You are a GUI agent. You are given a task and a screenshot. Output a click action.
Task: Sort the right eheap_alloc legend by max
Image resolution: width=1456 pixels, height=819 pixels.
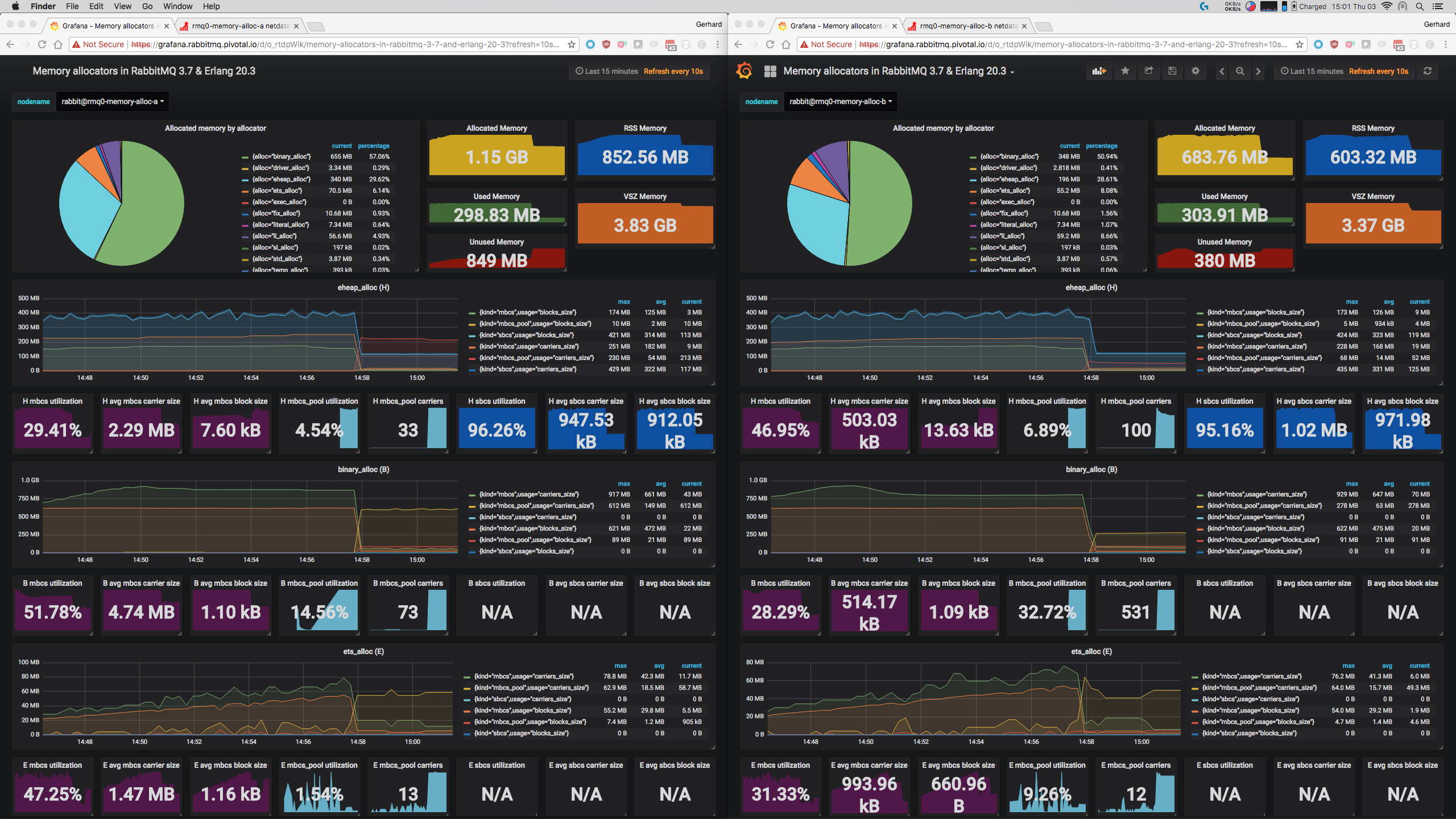(1352, 302)
